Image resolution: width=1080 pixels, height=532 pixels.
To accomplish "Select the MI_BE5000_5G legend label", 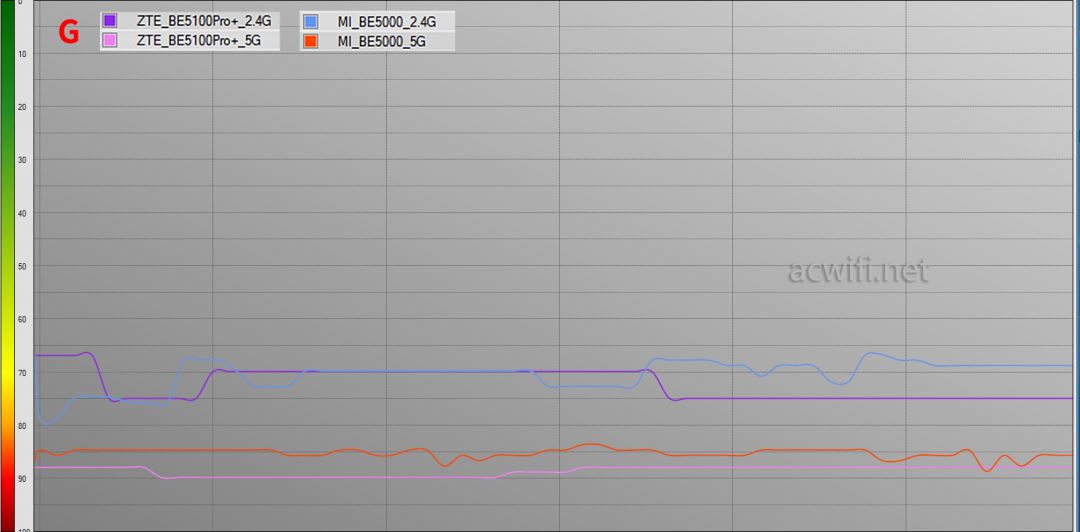I will (381, 42).
